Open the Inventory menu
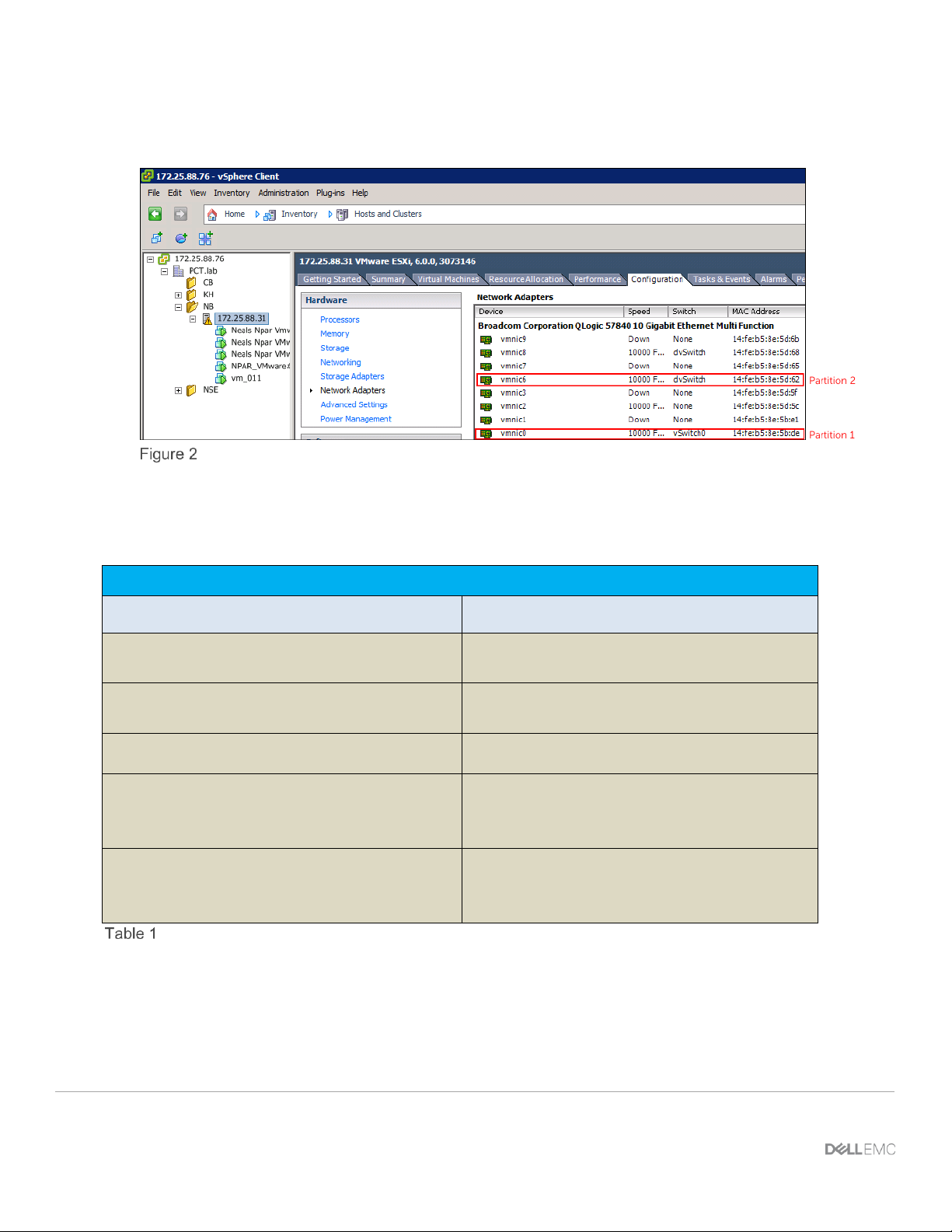 click(x=232, y=193)
